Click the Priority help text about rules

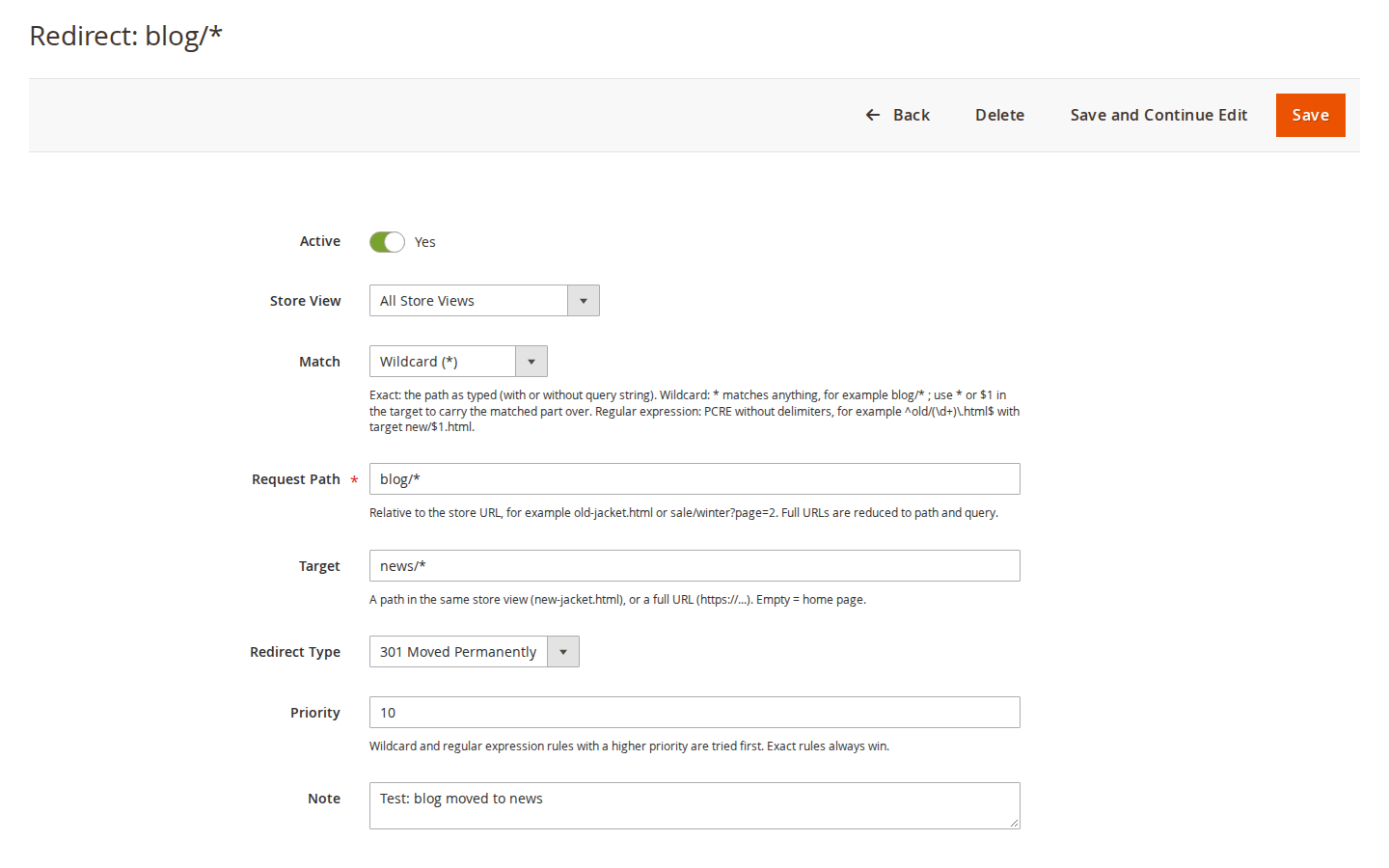pyautogui.click(x=629, y=746)
